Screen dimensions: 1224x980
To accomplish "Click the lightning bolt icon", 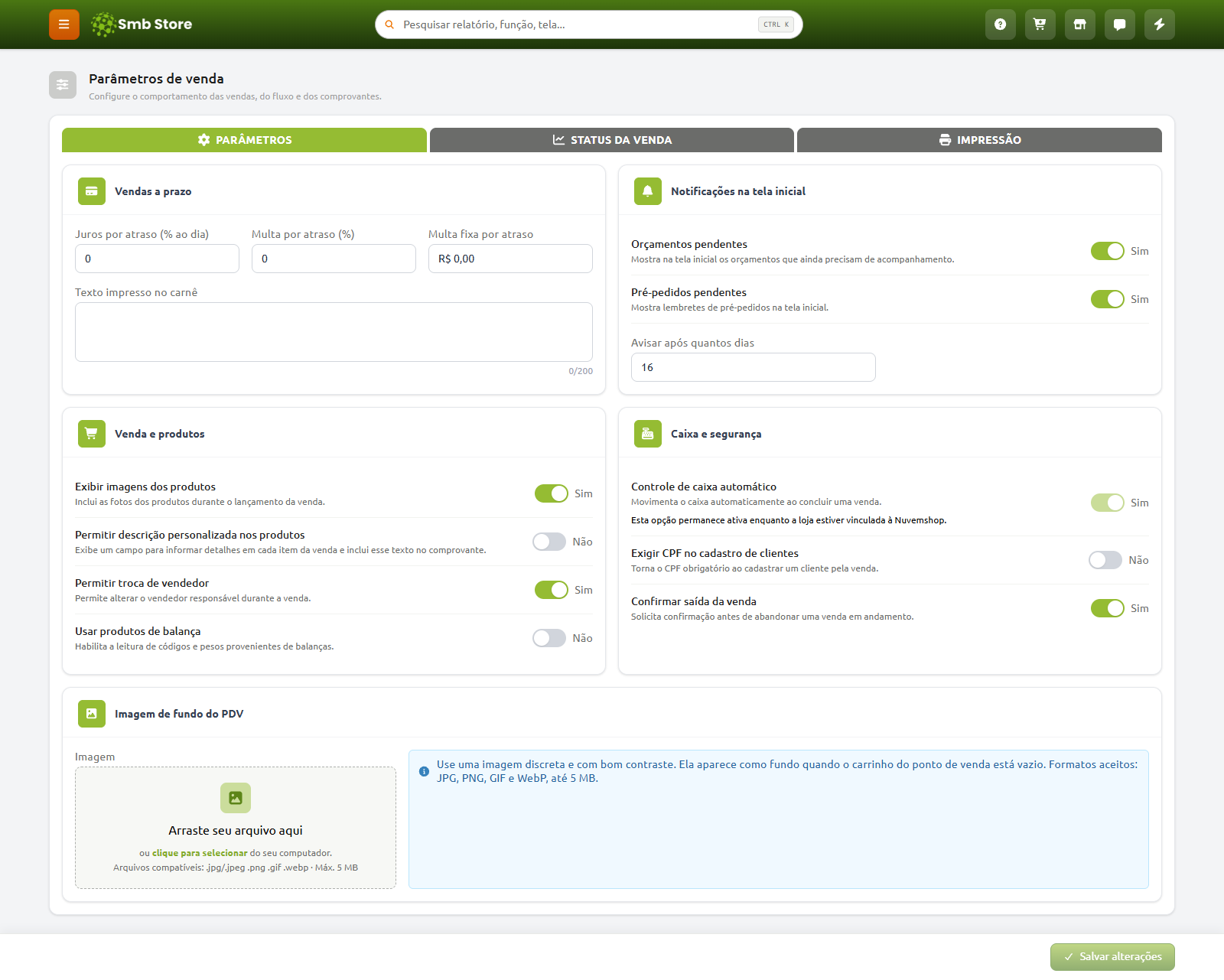I will click(x=1160, y=24).
